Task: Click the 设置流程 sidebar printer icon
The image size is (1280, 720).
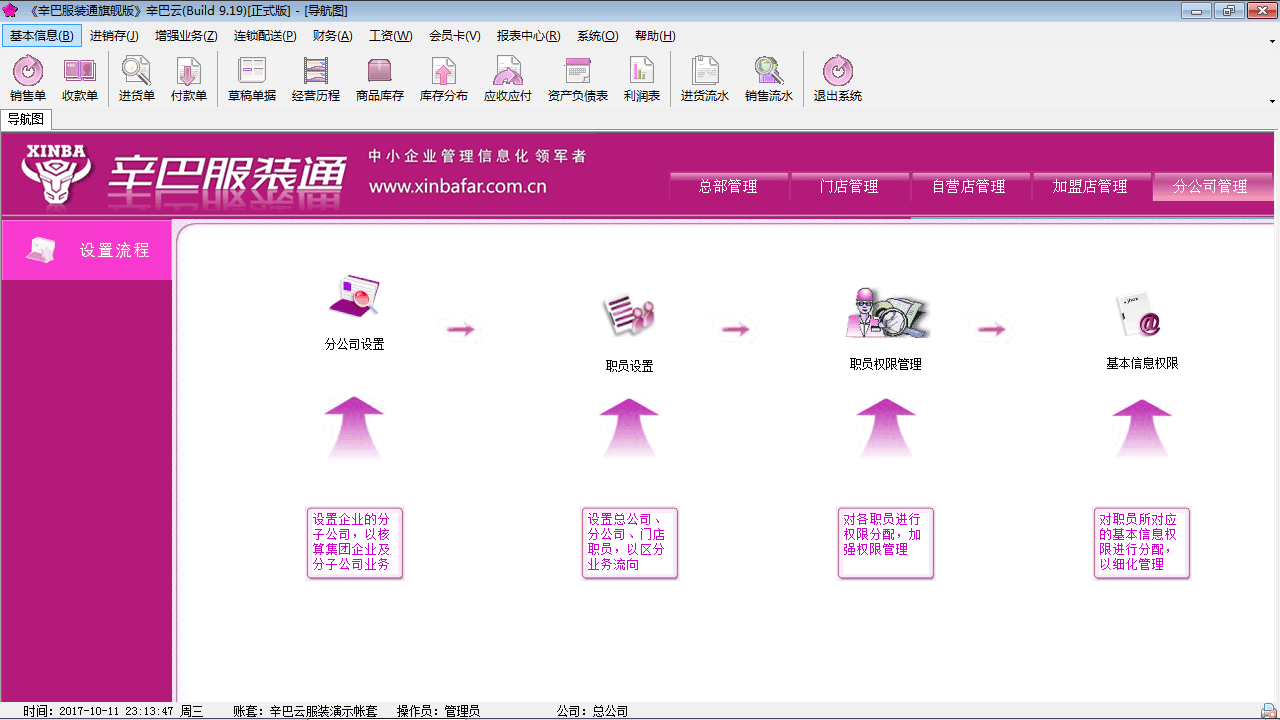Action: [x=41, y=250]
